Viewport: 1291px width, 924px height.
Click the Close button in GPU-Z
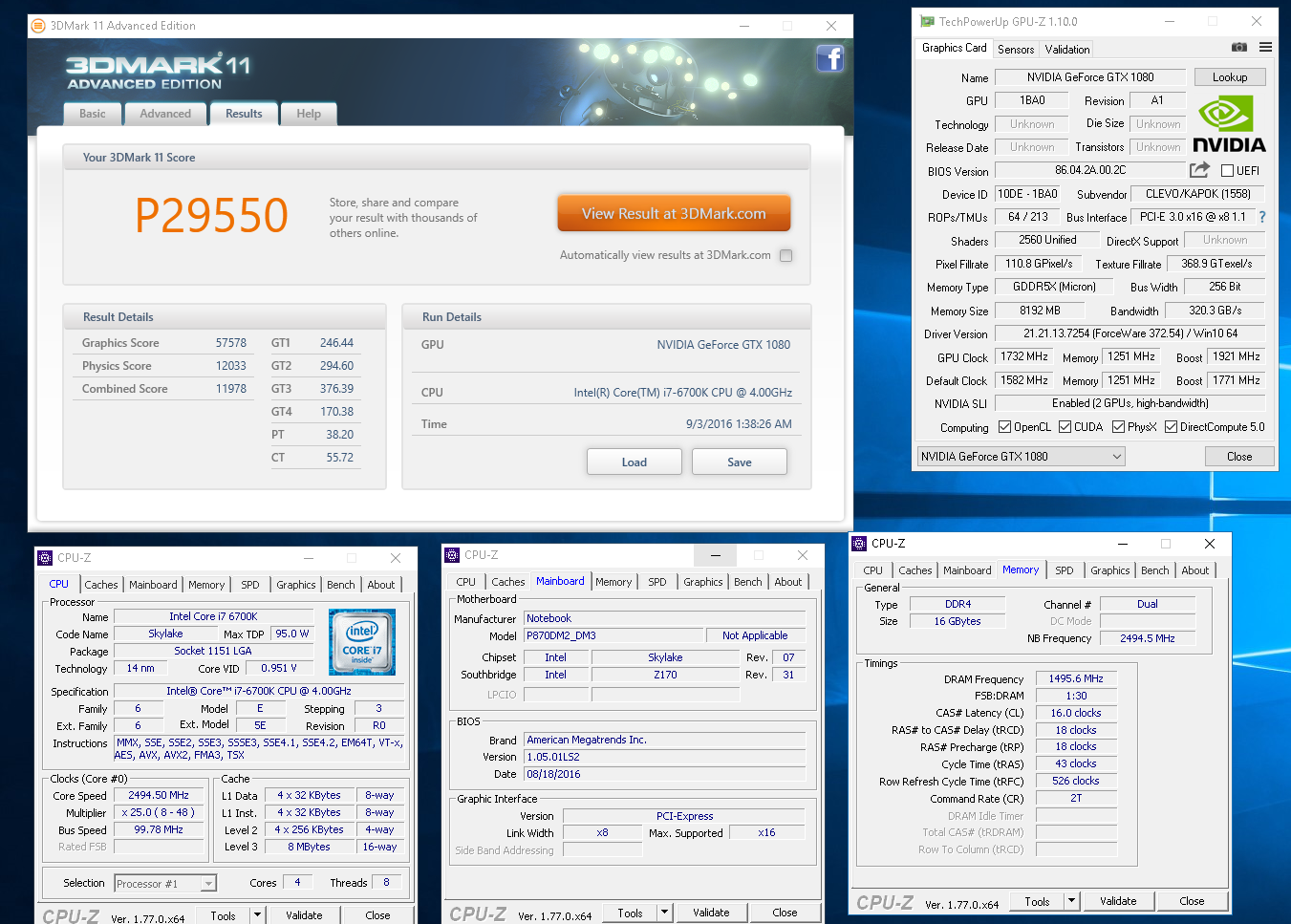(x=1239, y=457)
